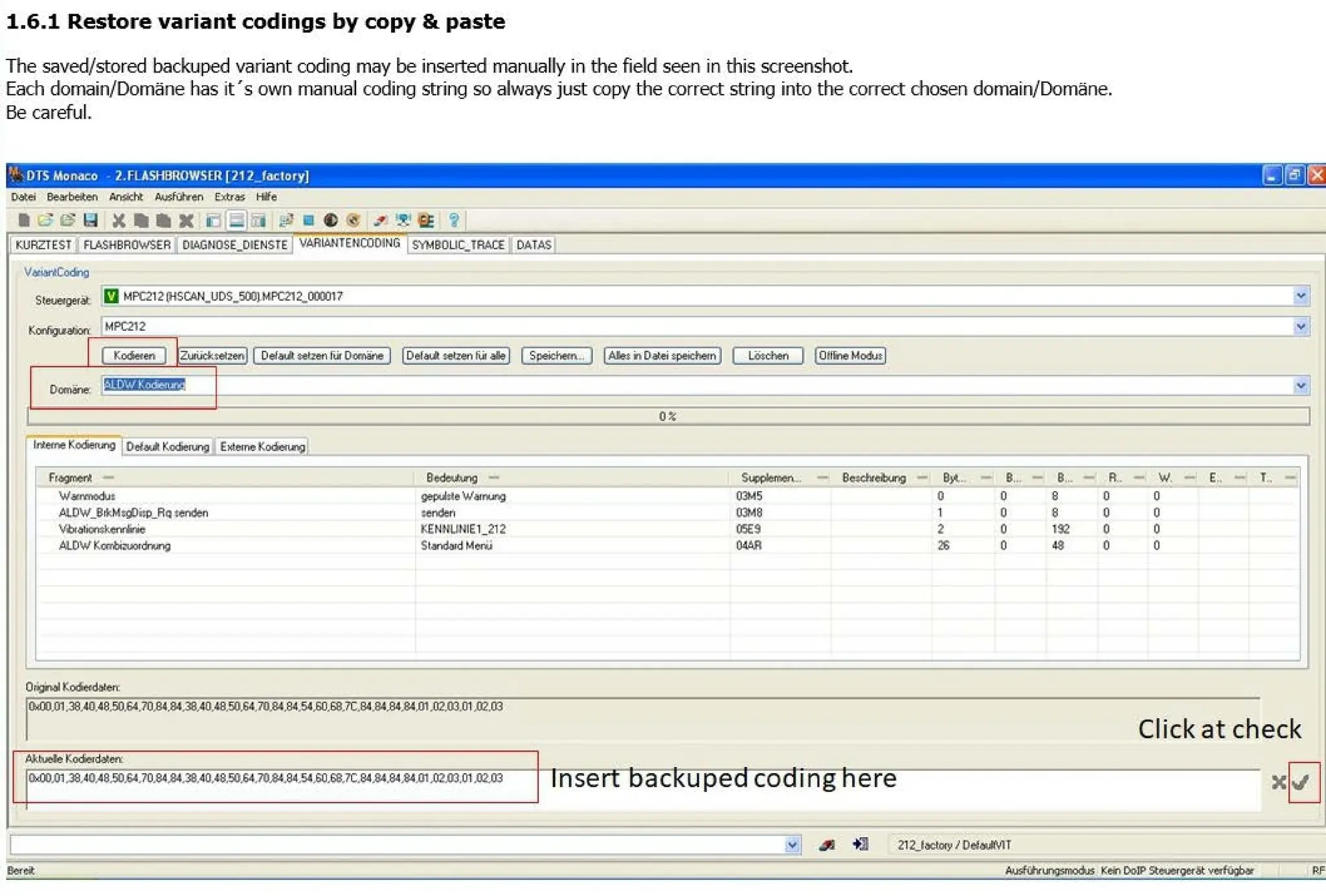The image size is (1326, 896).
Task: Open the Konfiguration dropdown arrow
Action: coord(1301,326)
